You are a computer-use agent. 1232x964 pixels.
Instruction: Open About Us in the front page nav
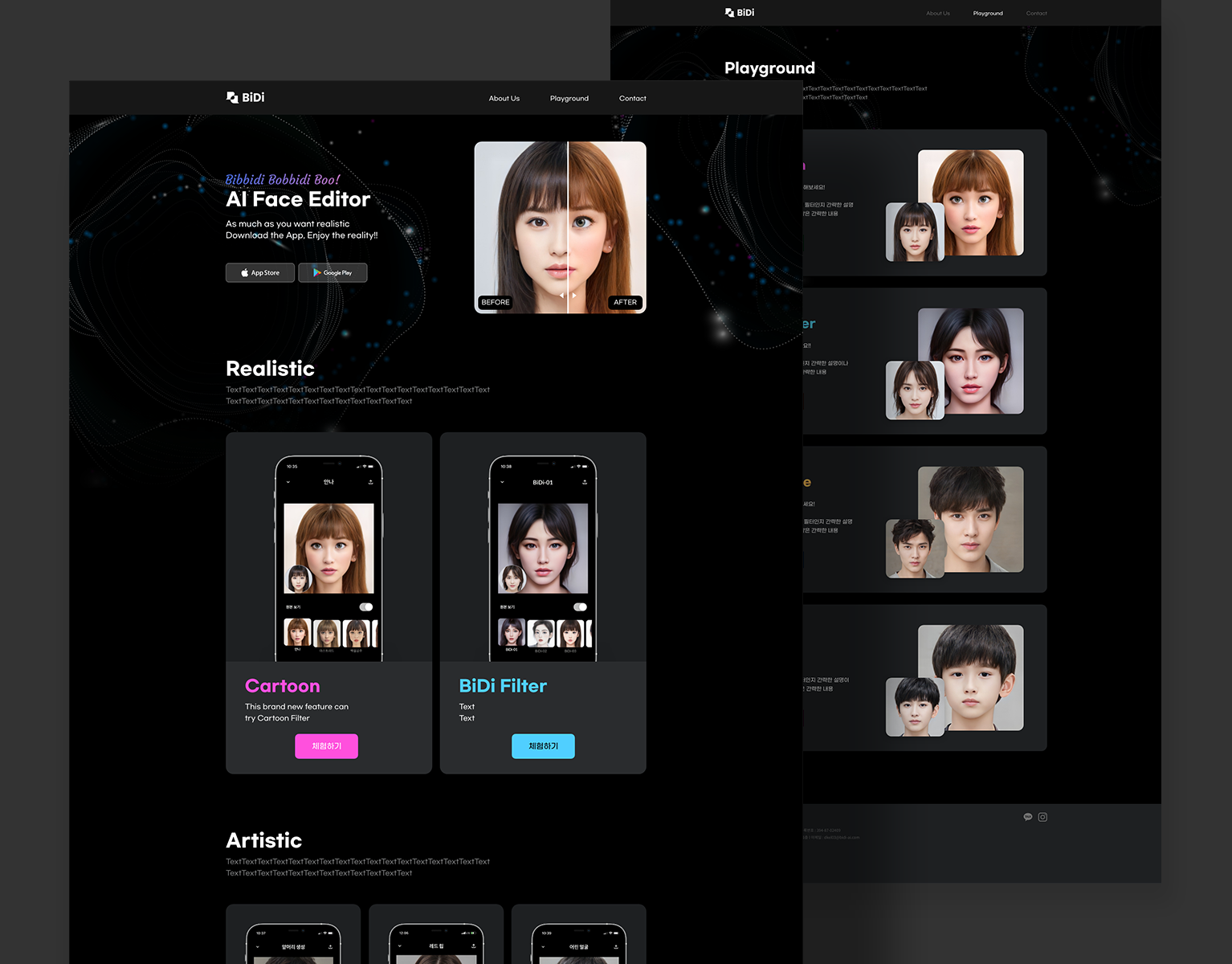click(504, 98)
